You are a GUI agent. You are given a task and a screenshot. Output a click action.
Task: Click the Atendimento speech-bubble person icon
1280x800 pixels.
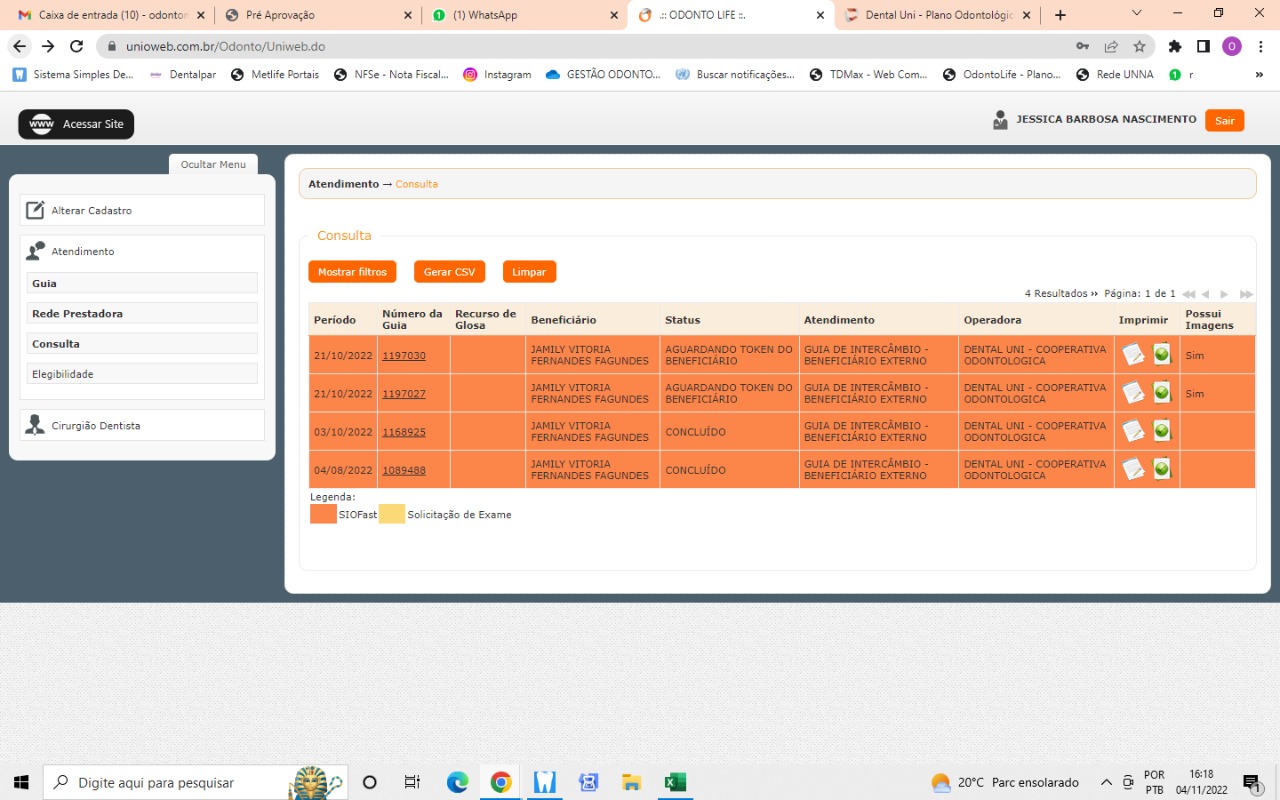35,251
